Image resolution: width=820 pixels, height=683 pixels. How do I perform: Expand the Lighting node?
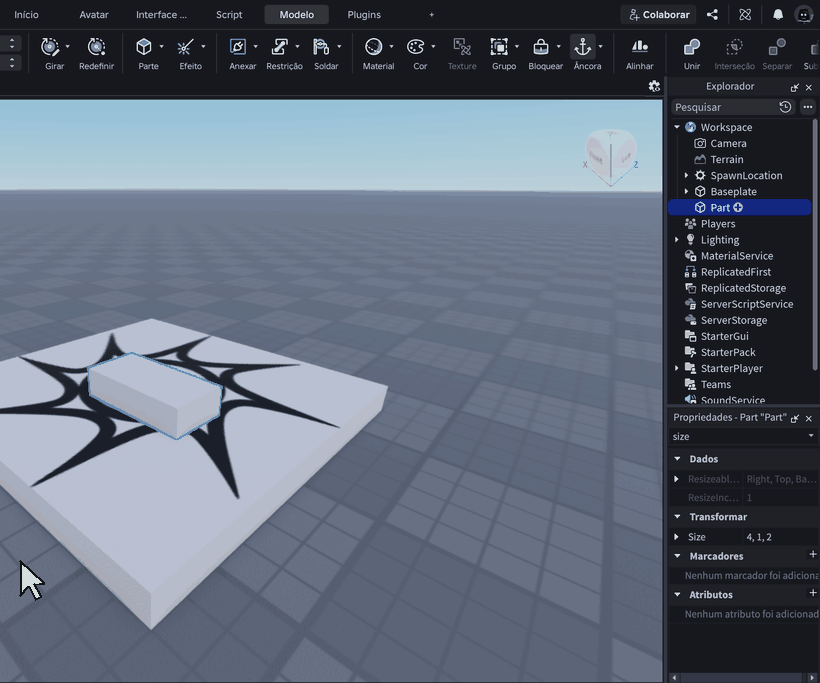point(677,240)
